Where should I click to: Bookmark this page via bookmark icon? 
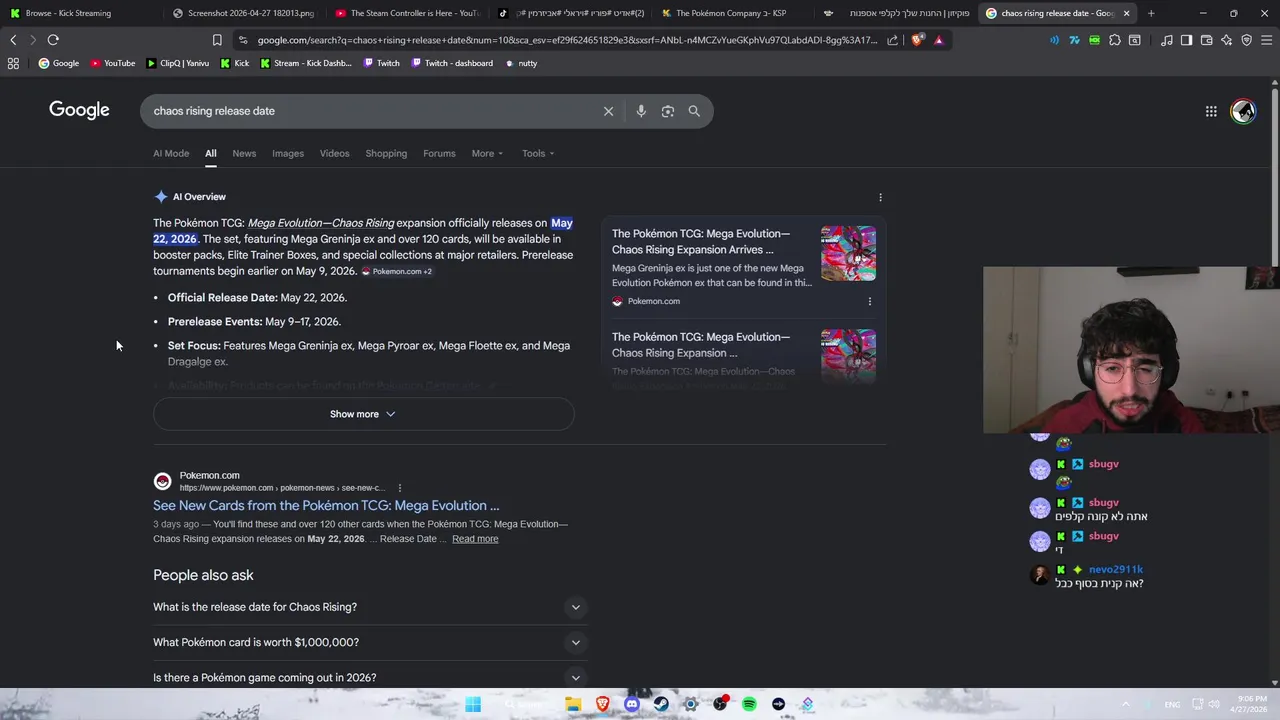[x=217, y=40]
